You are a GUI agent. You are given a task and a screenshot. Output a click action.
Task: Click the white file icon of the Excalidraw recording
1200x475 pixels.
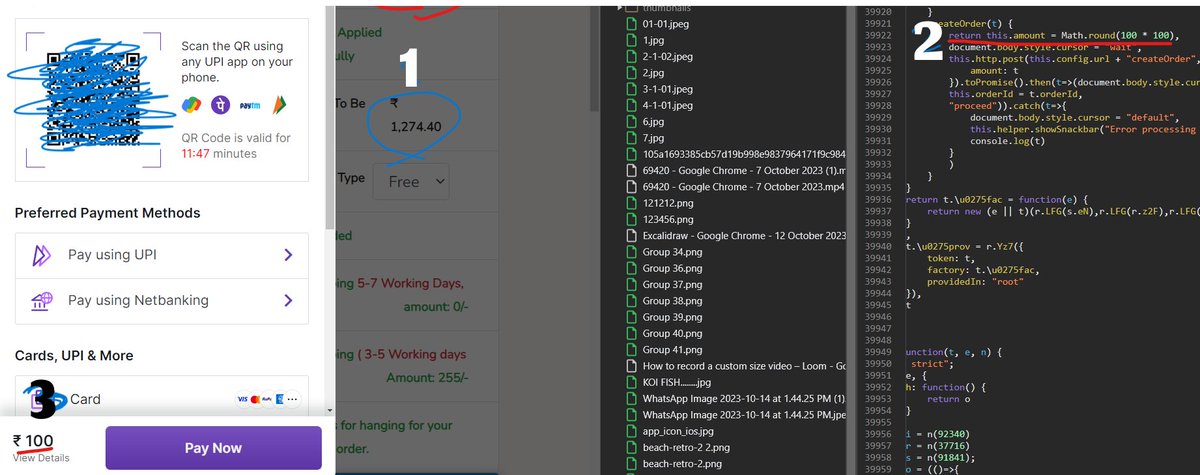[x=630, y=236]
